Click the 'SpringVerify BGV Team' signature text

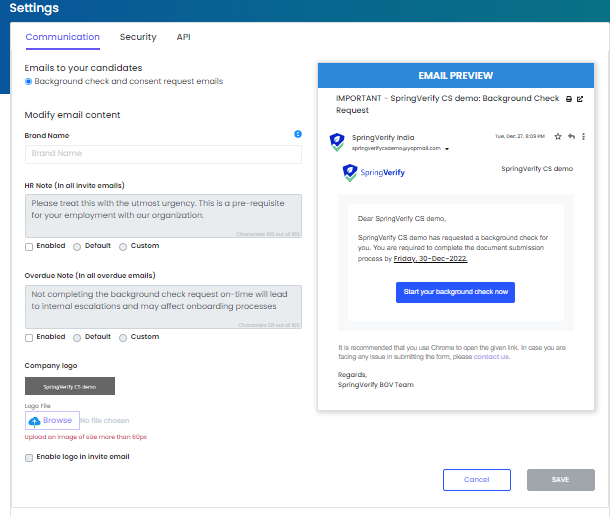(375, 385)
